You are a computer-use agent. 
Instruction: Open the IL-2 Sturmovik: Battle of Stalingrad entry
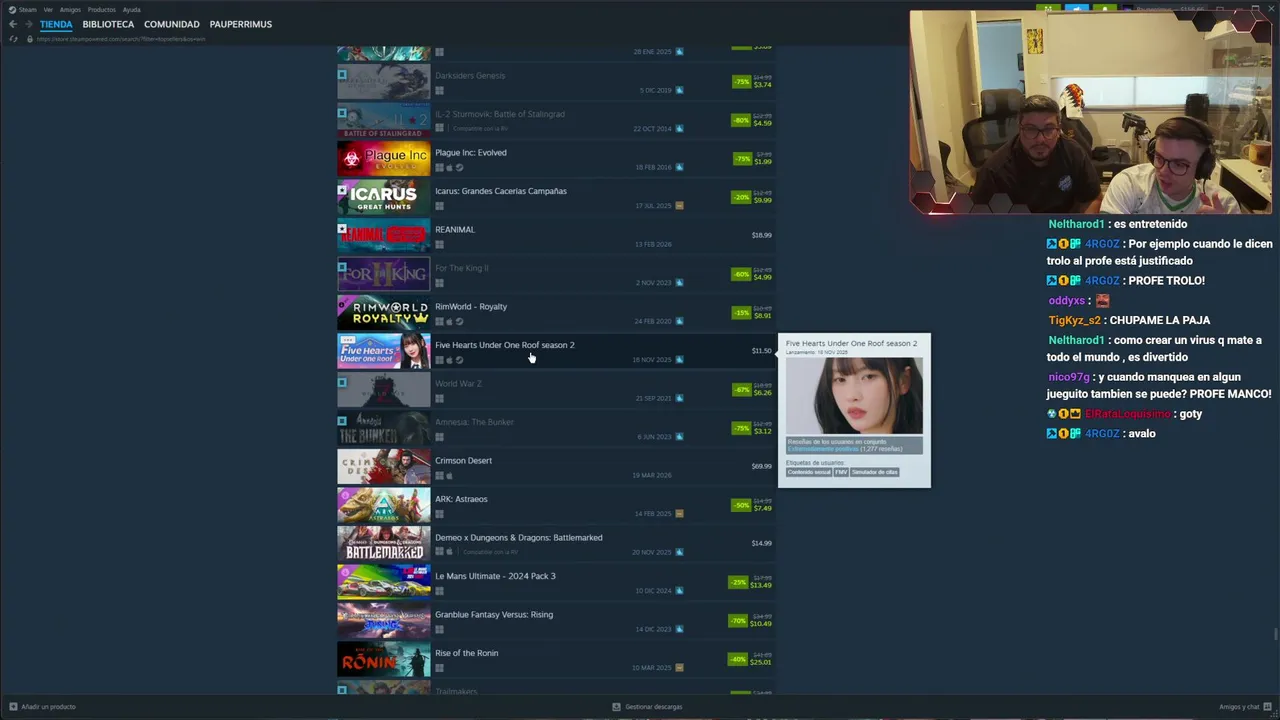(556, 120)
